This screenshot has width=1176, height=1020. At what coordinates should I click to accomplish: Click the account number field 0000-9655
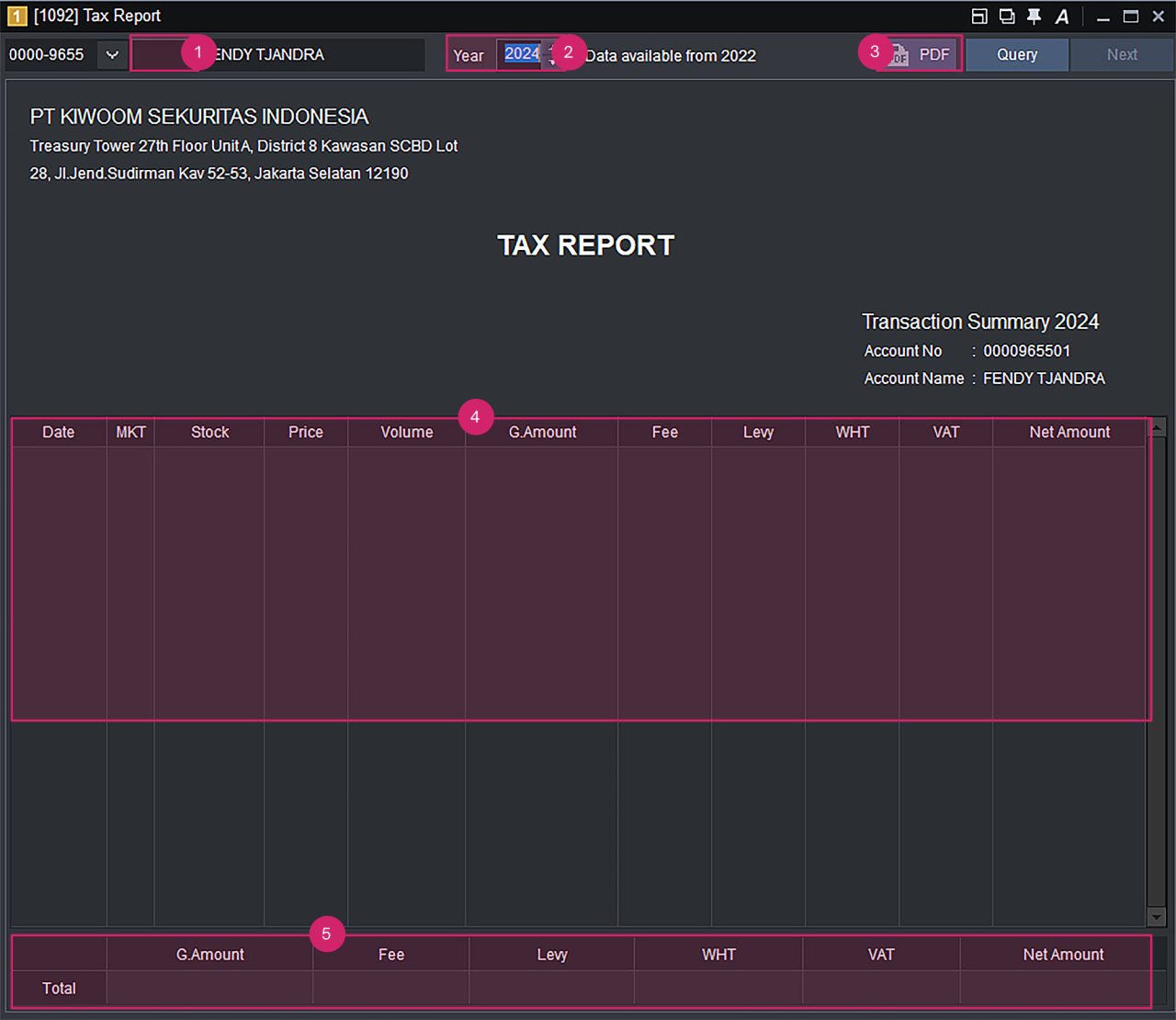click(48, 55)
